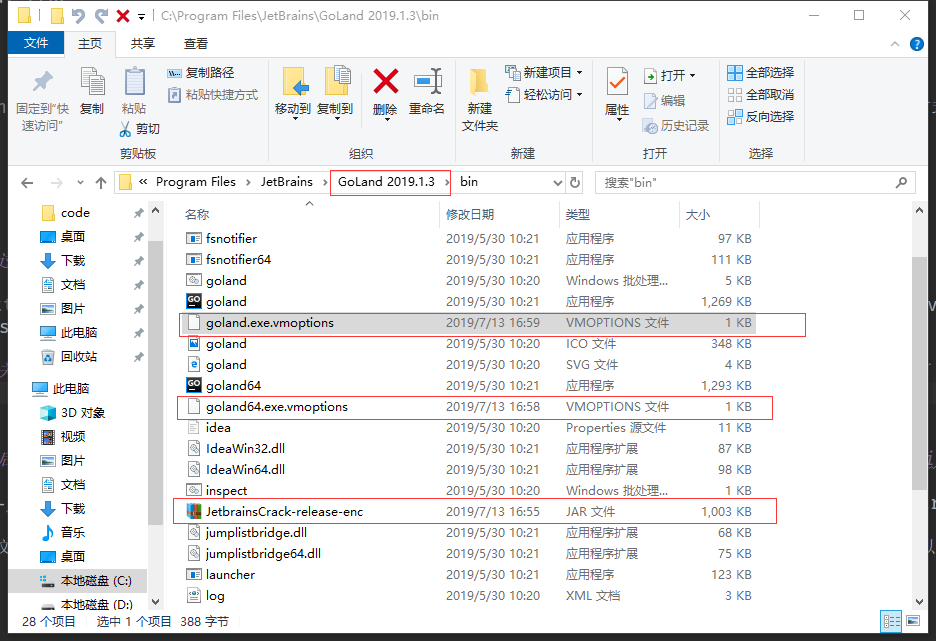Viewport: 936px width, 641px height.
Task: Click Paste shortcut option
Action: [213, 95]
